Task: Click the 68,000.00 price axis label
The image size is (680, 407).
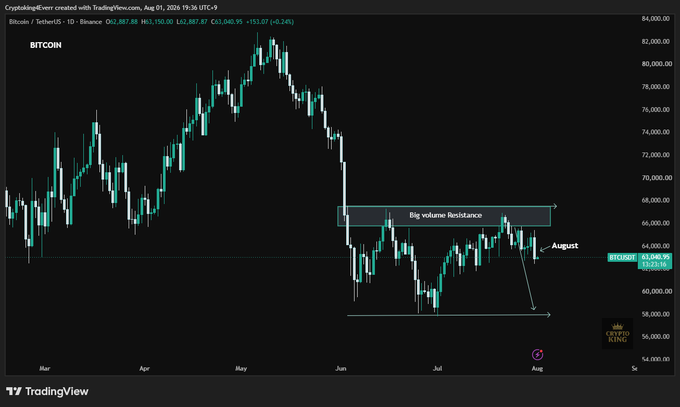Action: click(x=655, y=200)
